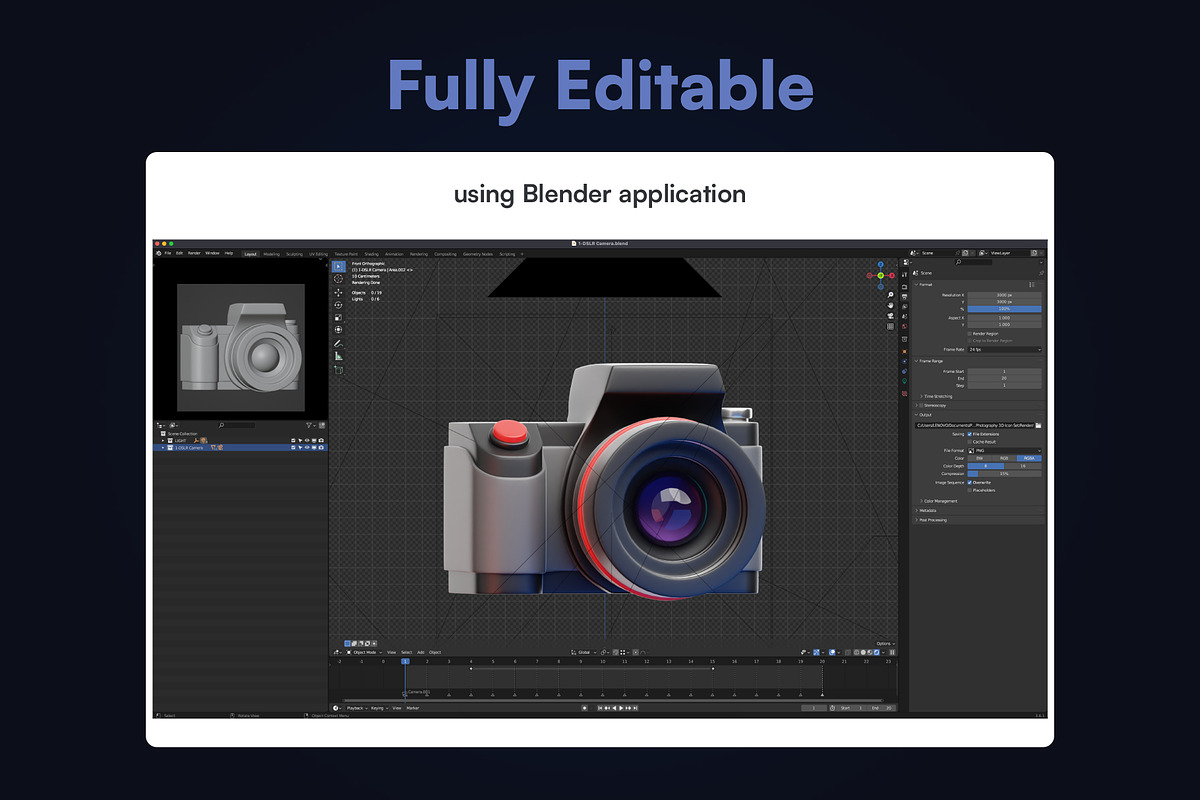
Task: Open the timeline Playback menu
Action: click(355, 708)
